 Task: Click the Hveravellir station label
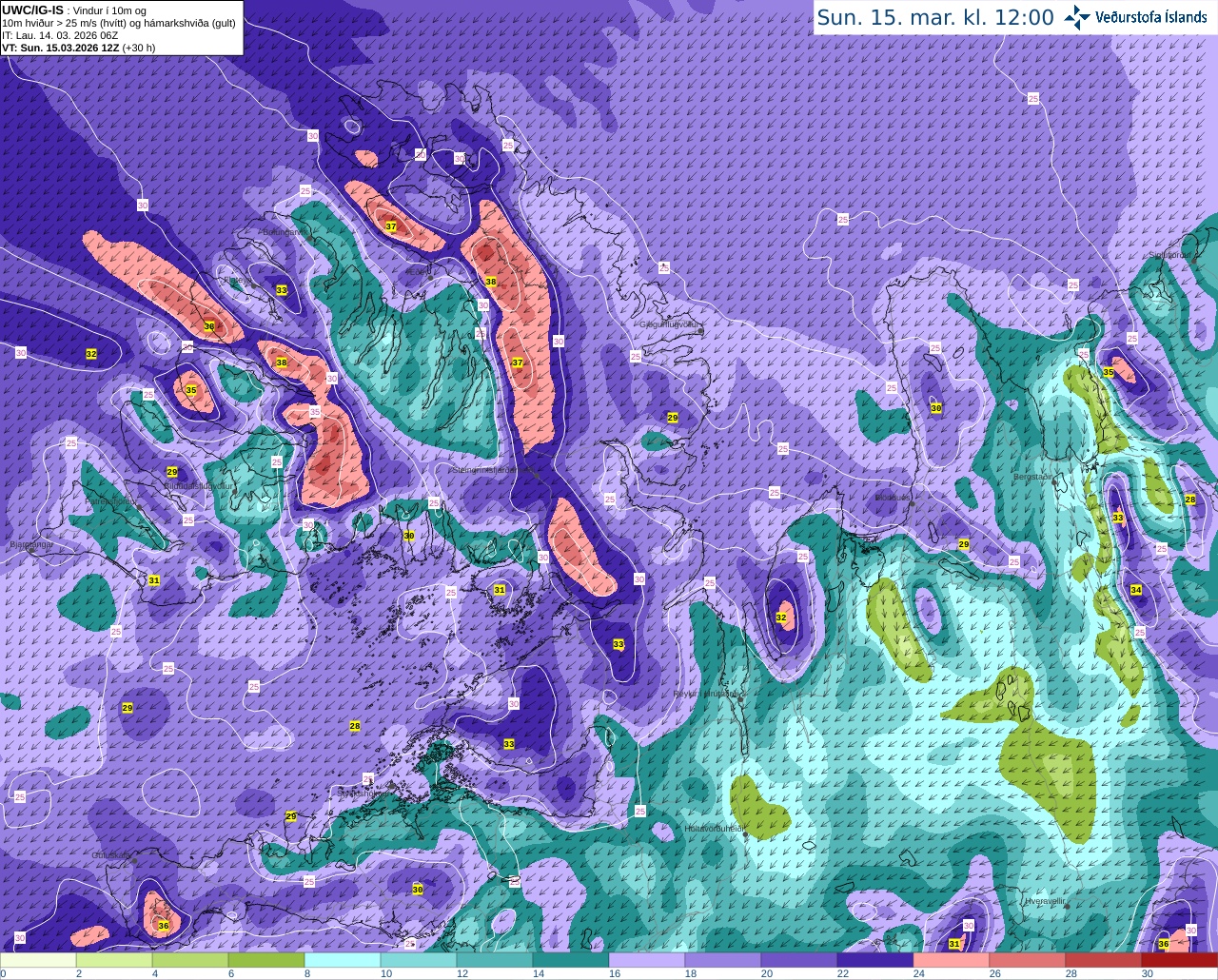[x=1045, y=900]
